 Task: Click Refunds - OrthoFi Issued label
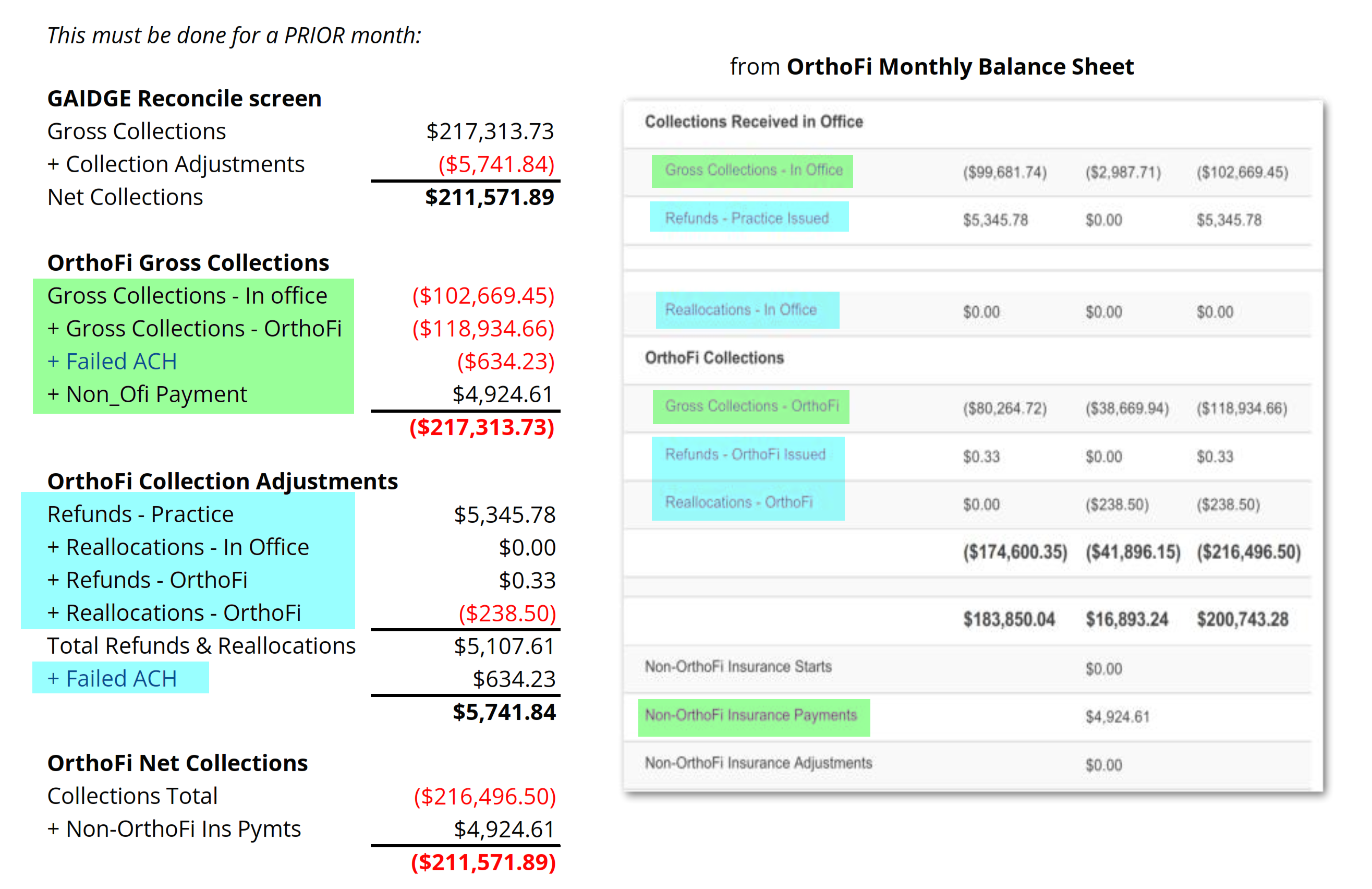click(x=745, y=454)
